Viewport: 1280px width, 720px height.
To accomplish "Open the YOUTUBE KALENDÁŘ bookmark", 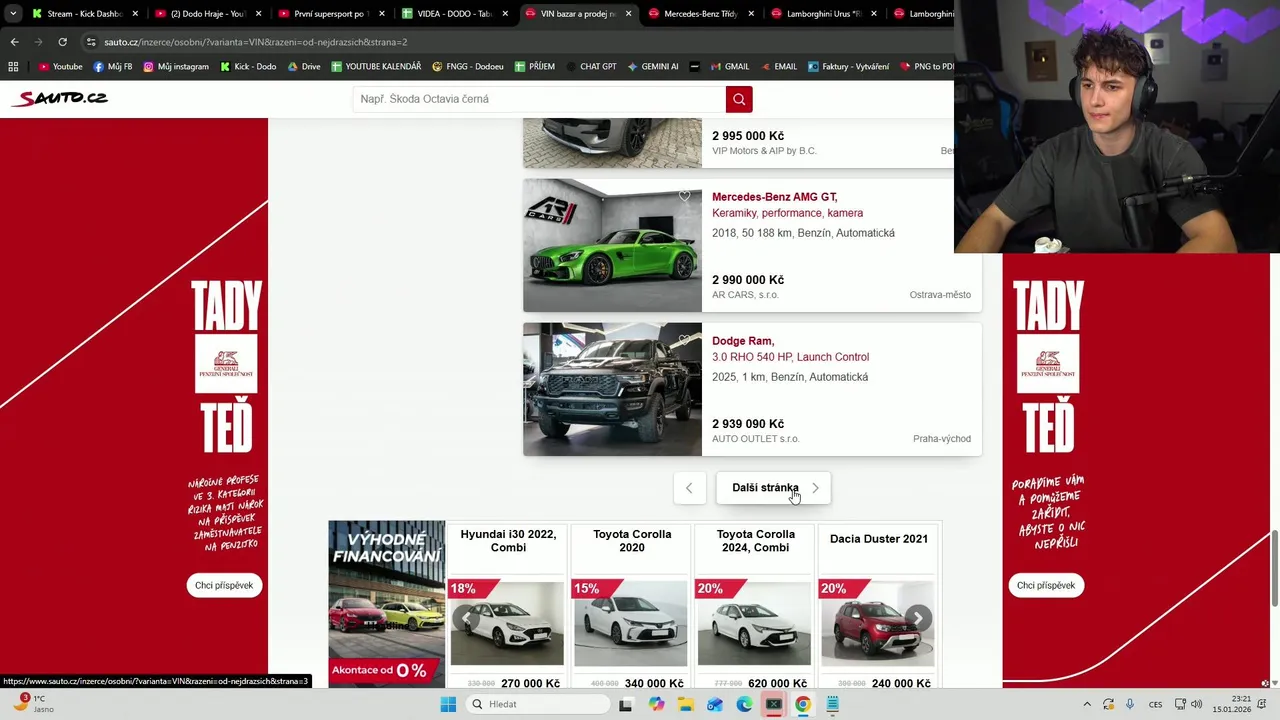I will [x=376, y=67].
